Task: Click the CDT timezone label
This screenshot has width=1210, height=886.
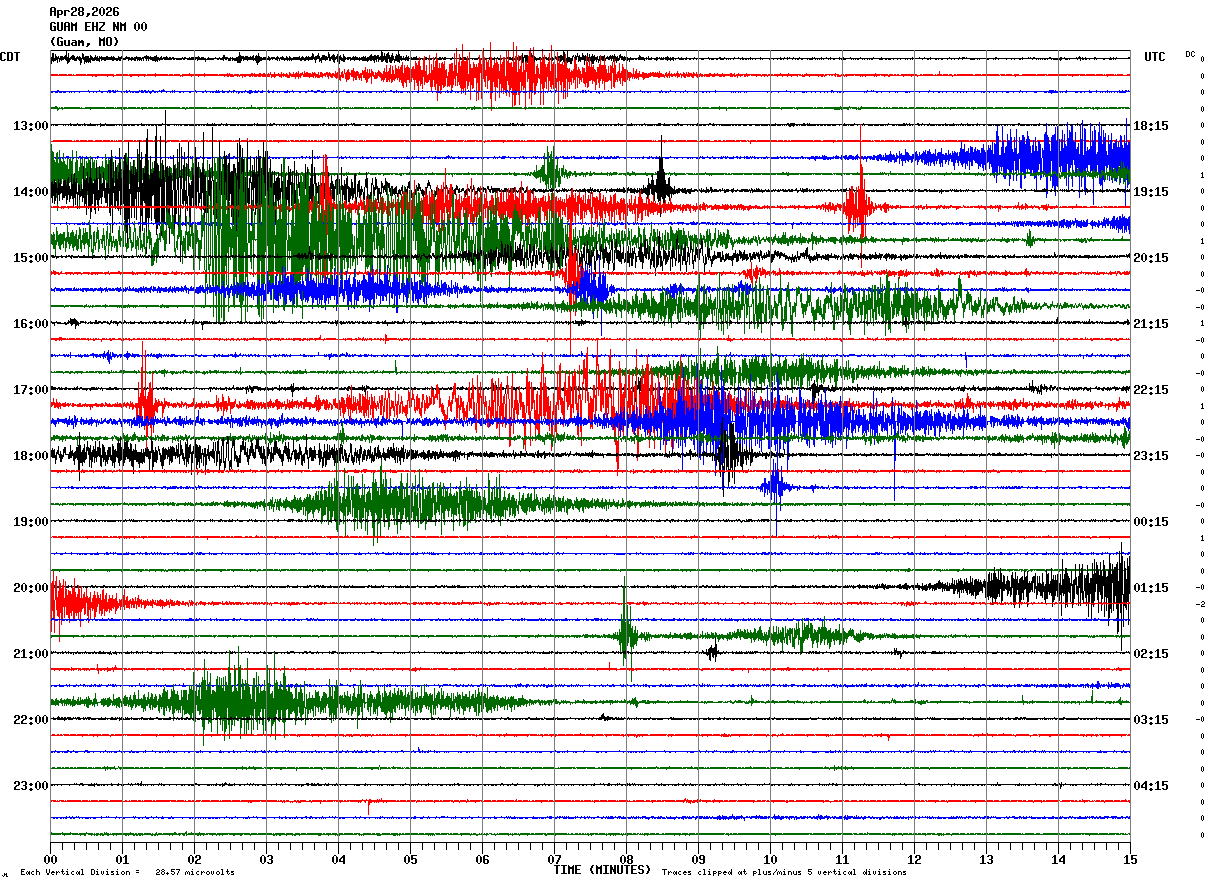Action: coord(10,57)
